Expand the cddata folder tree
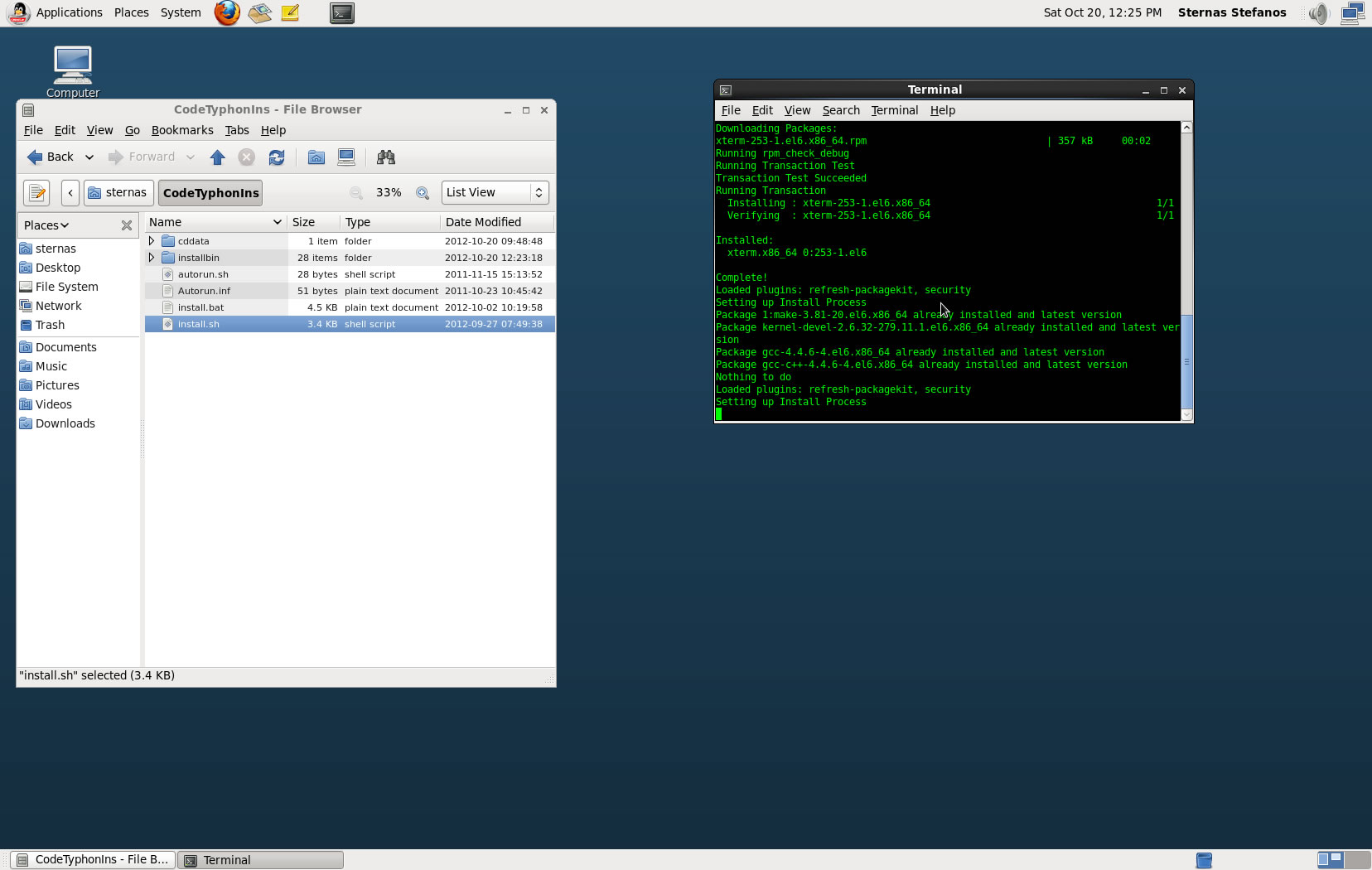Viewport: 1372px width, 870px height. pos(152,241)
